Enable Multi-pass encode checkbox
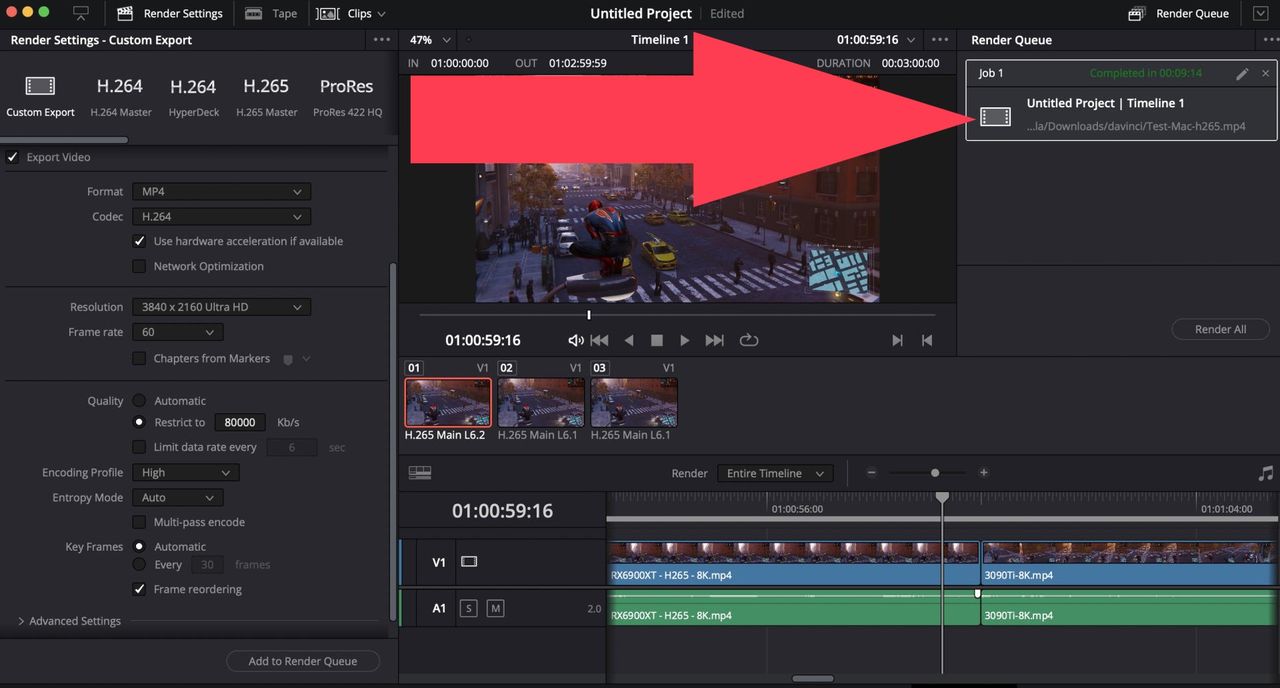Viewport: 1280px width, 688px height. click(x=139, y=522)
